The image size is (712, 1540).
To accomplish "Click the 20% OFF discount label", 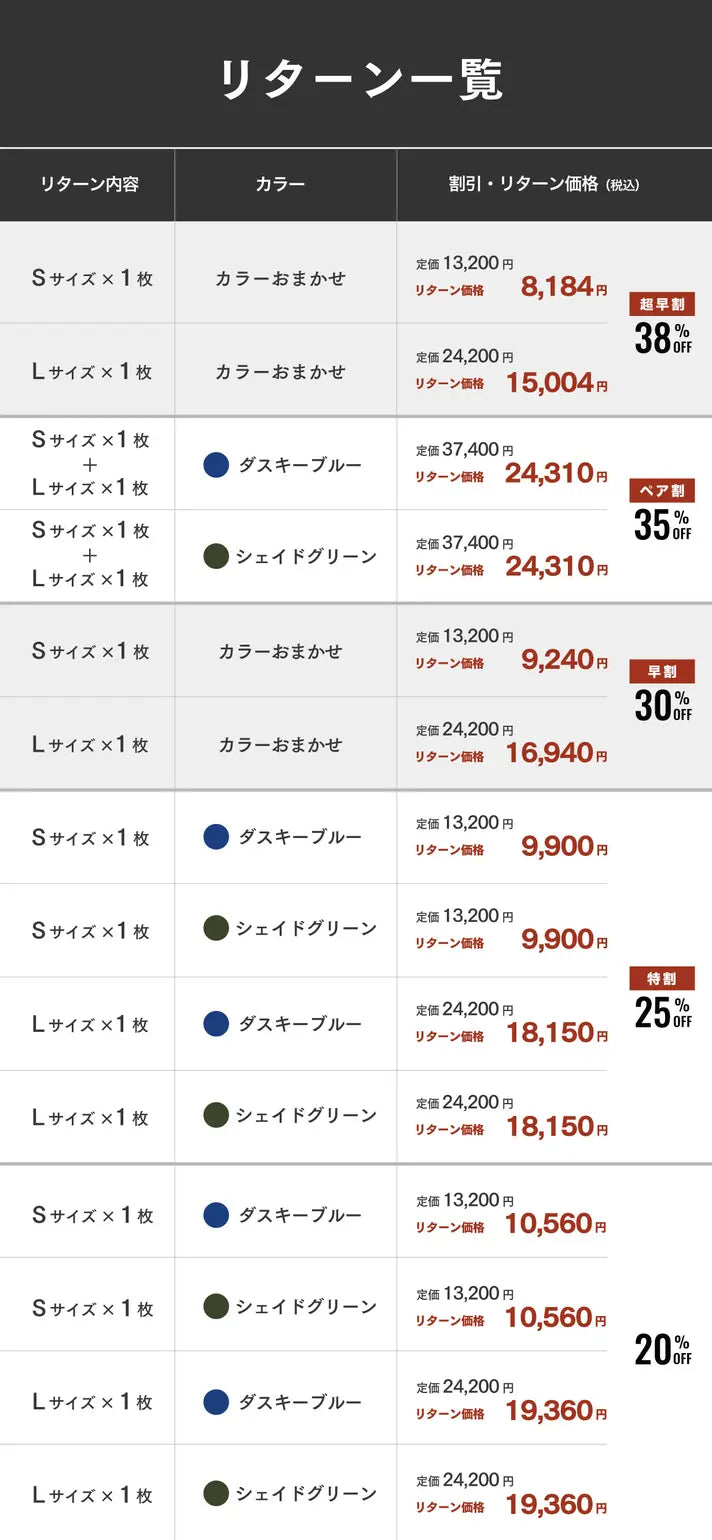I will click(662, 1350).
